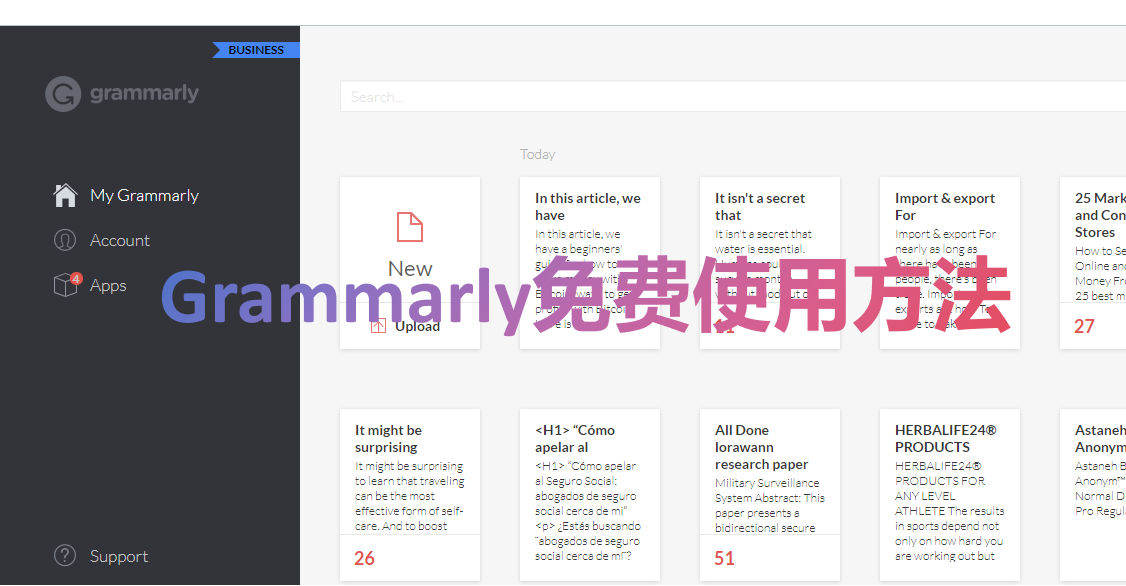Viewport: 1126px width, 586px height.
Task: Click the Grammarly logo icon
Action: pyautogui.click(x=63, y=94)
